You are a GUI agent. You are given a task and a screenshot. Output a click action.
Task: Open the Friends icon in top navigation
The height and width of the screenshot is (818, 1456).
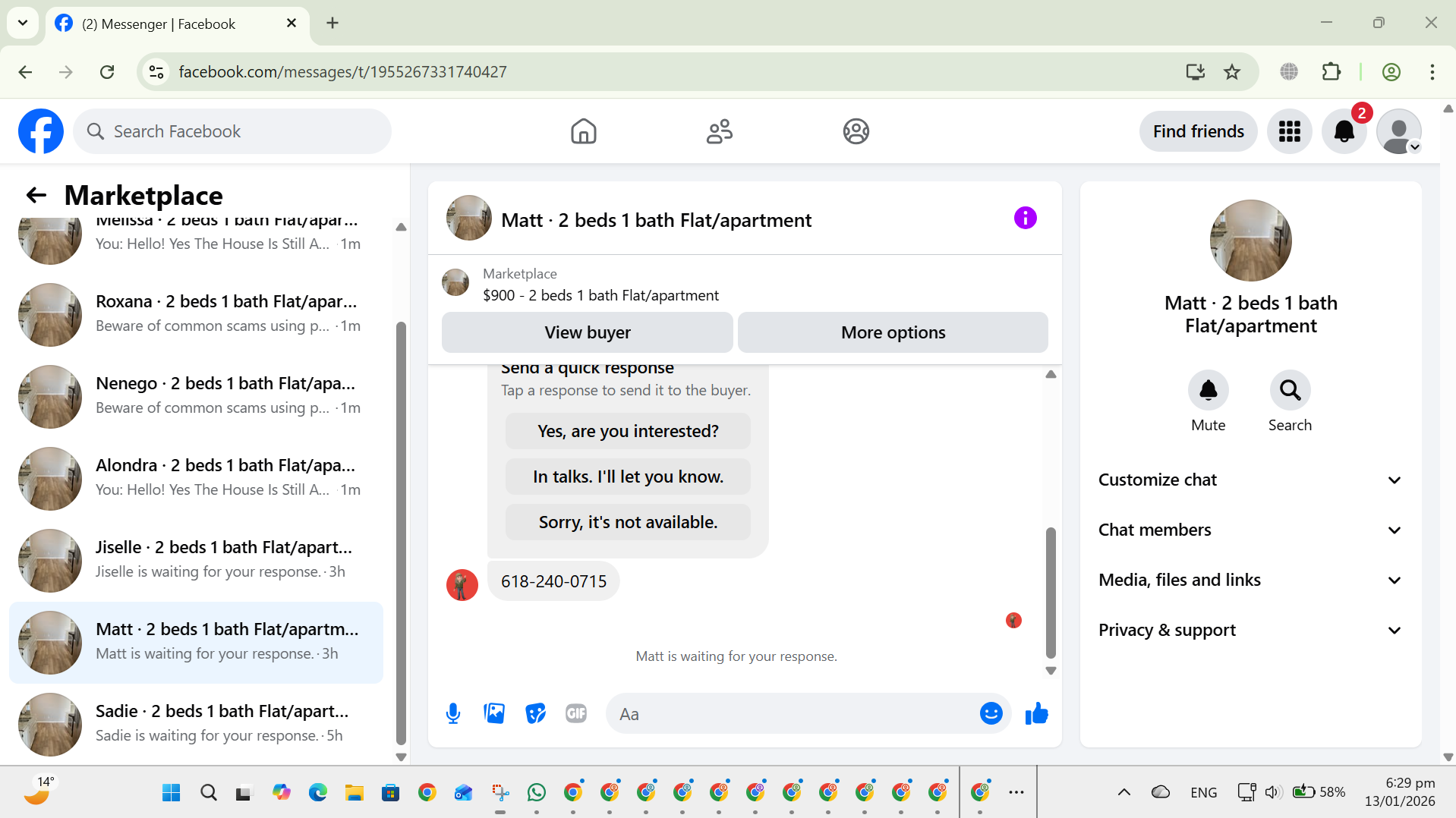[719, 131]
